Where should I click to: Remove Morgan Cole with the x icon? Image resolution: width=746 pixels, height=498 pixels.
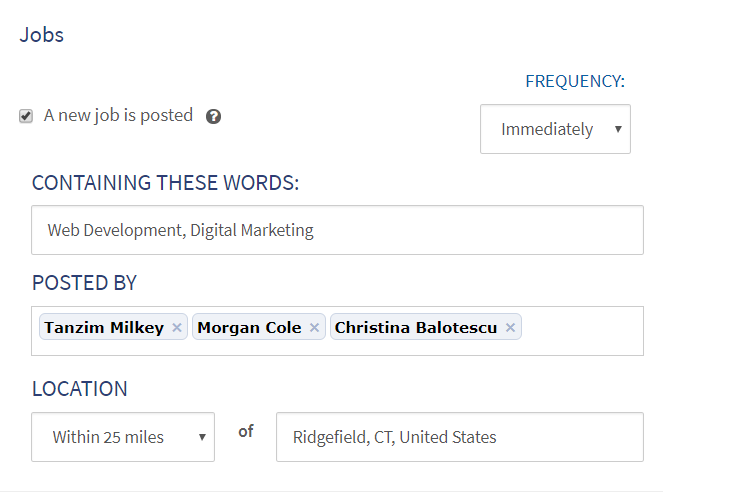point(314,328)
